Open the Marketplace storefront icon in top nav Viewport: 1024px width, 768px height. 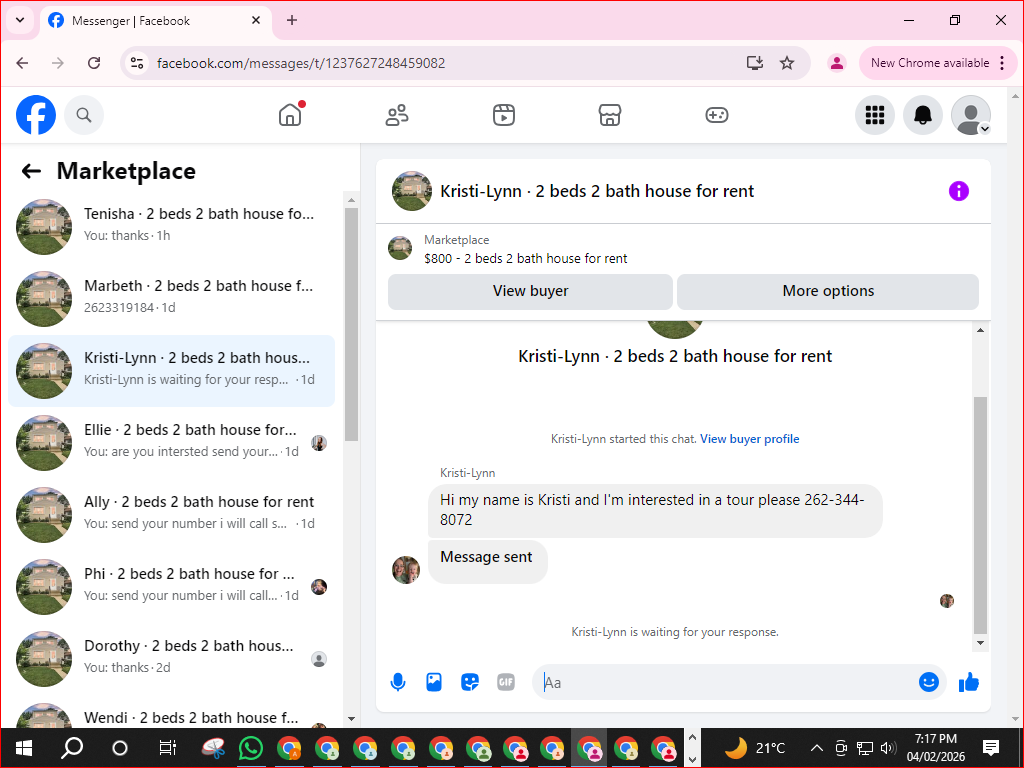point(610,115)
